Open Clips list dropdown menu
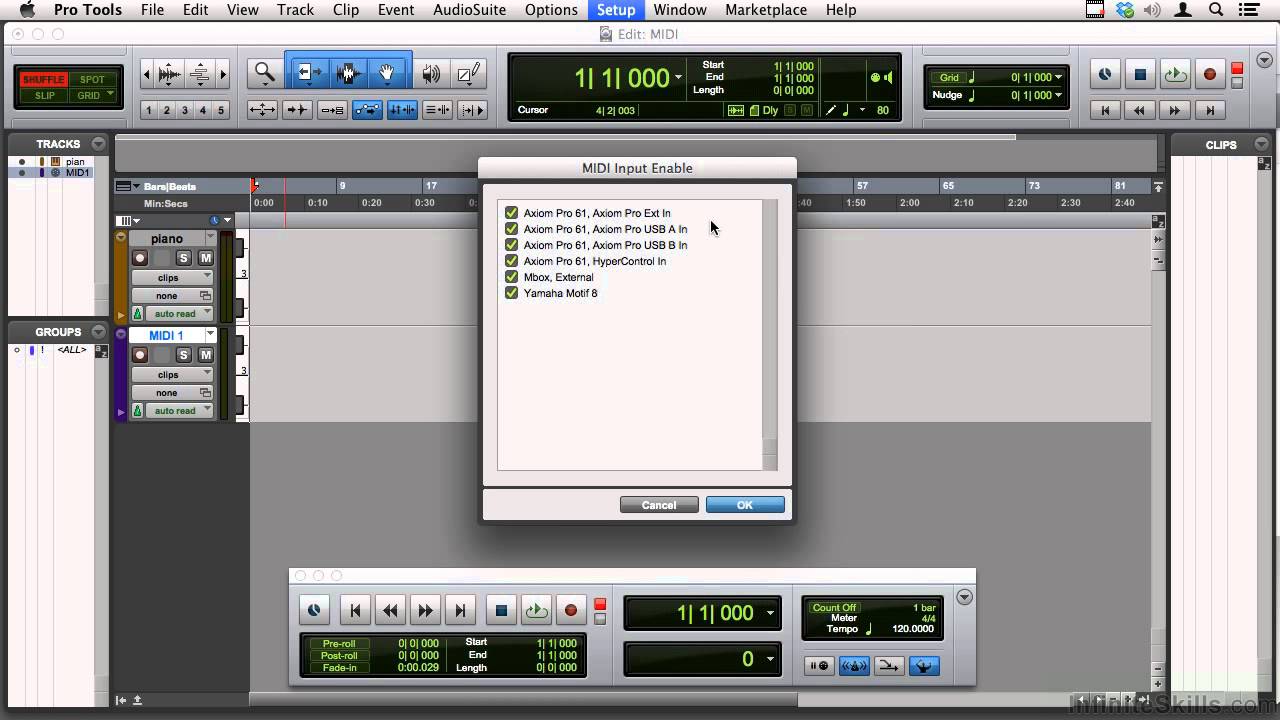 coord(1262,144)
